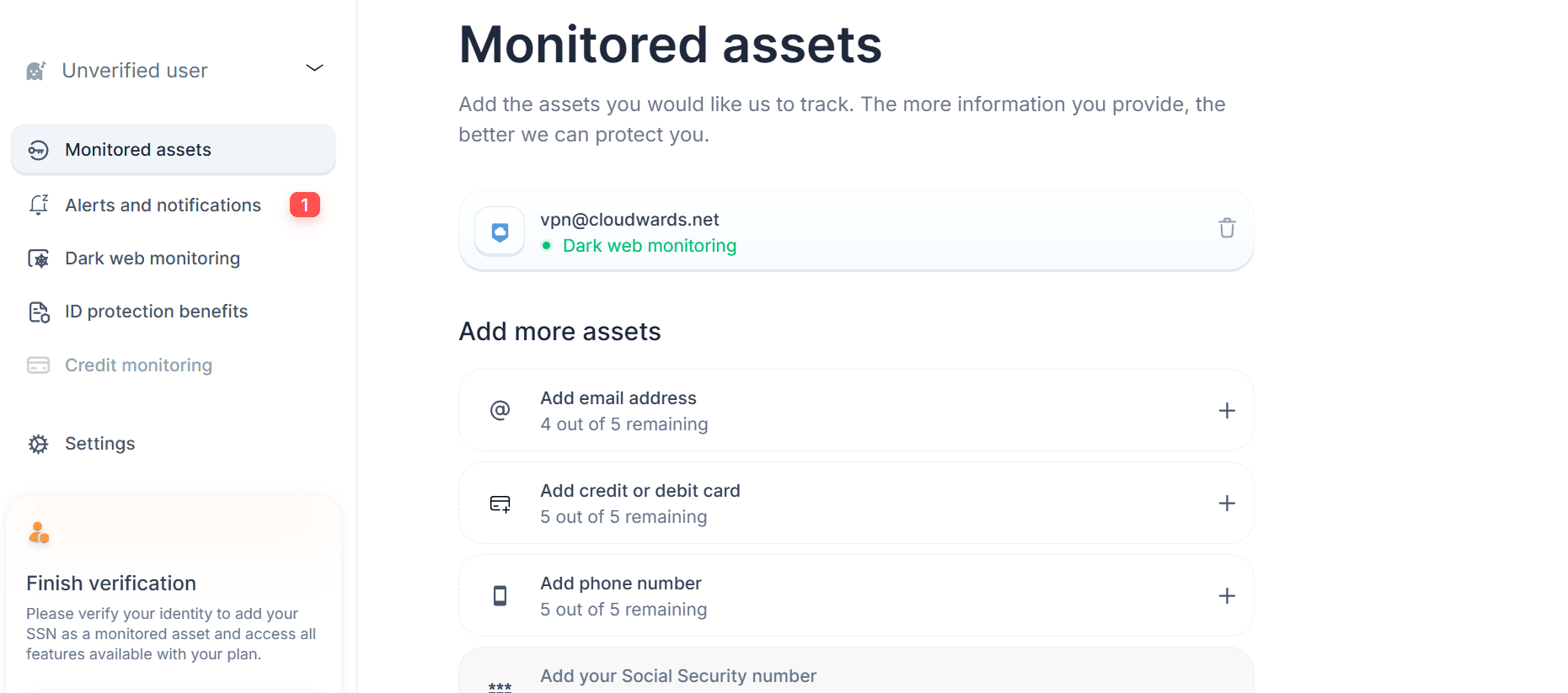Expand the Unverified user dropdown chevron
This screenshot has height=693, width=1568.
coord(314,68)
